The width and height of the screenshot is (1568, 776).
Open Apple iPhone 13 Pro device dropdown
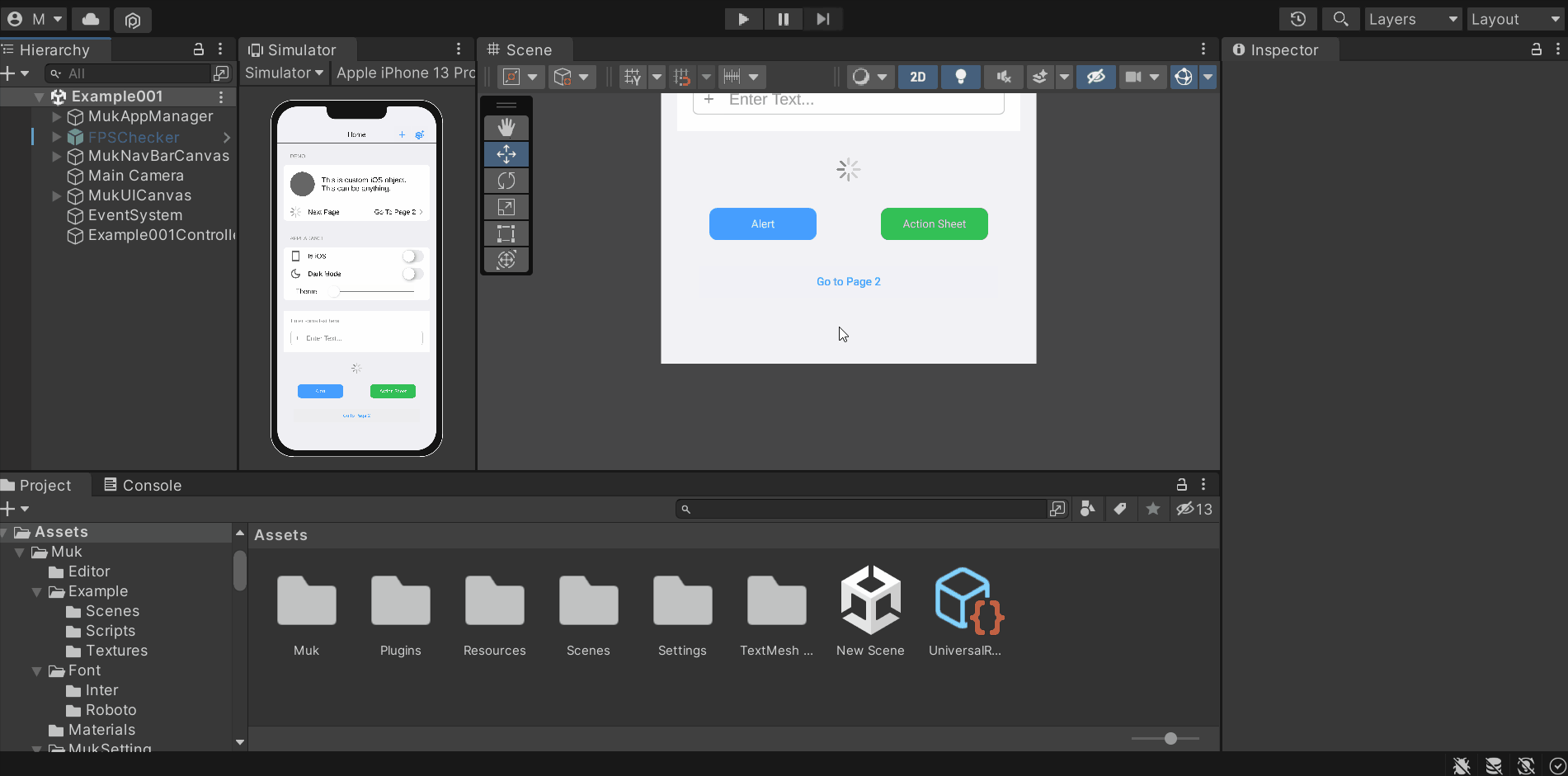[x=405, y=73]
